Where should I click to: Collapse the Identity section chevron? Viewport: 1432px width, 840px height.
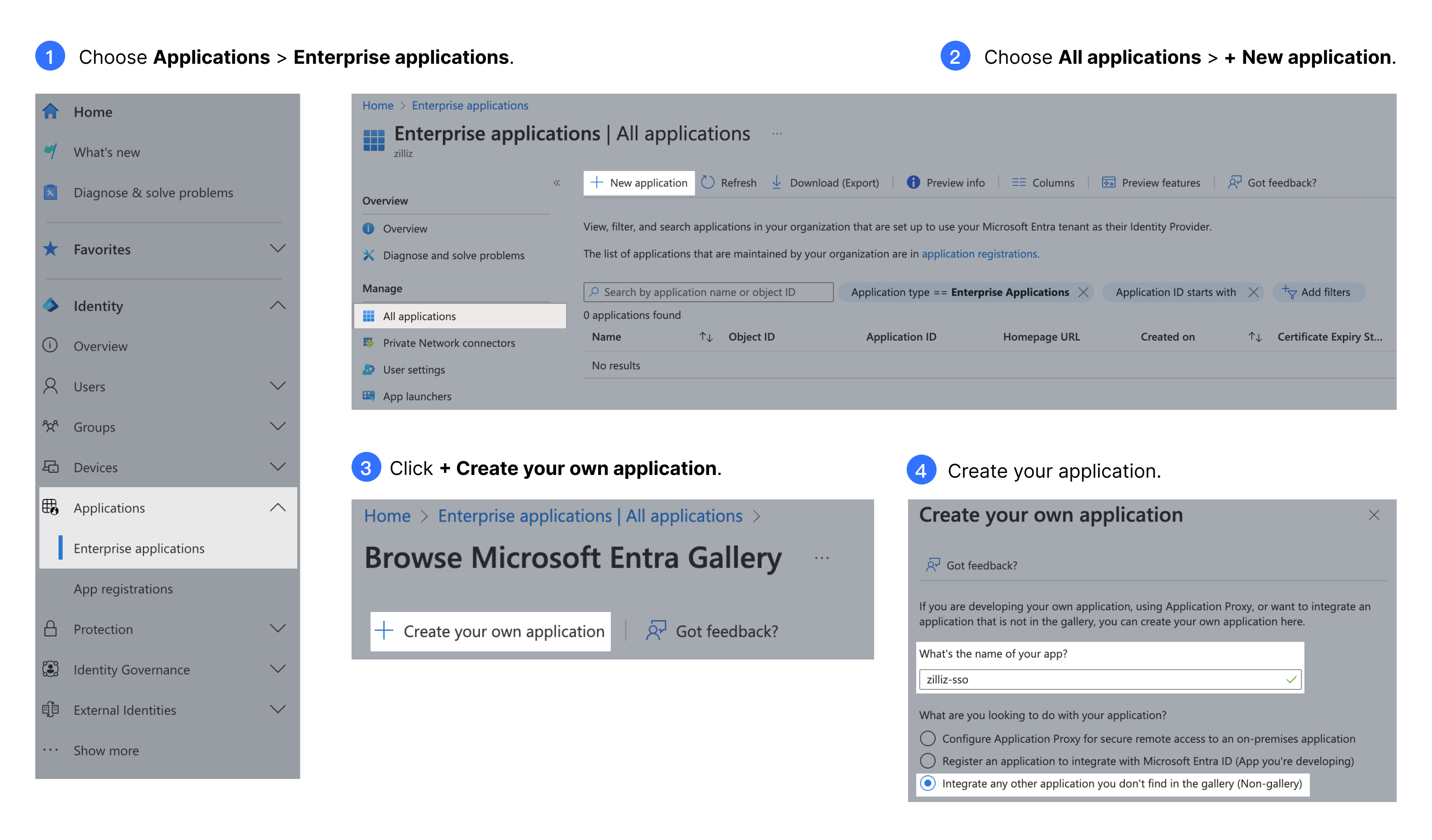click(x=278, y=306)
